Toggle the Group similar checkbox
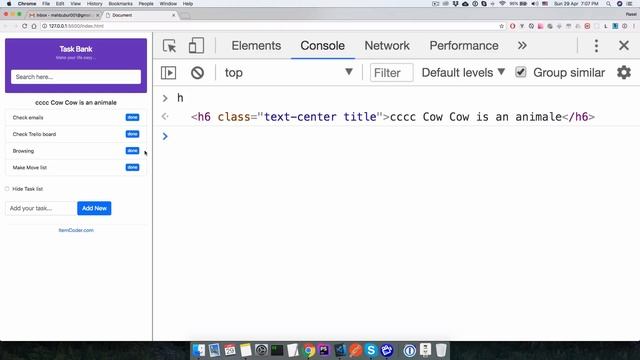Screen dimensions: 640x360 (520, 72)
